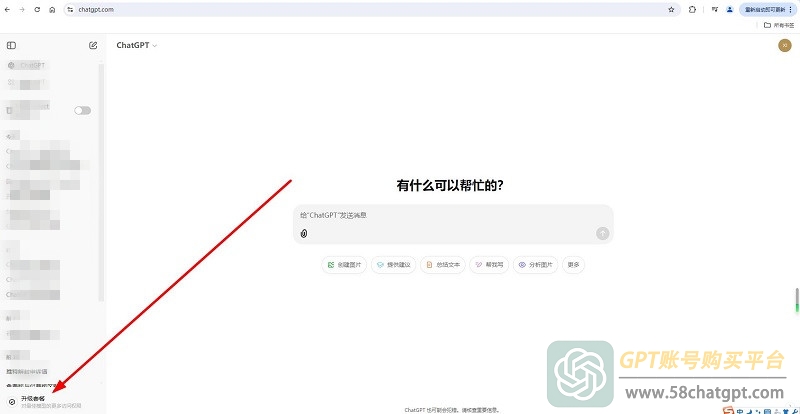800x414 pixels.
Task: Open the ChatGPT model selector dropdown
Action: click(137, 45)
